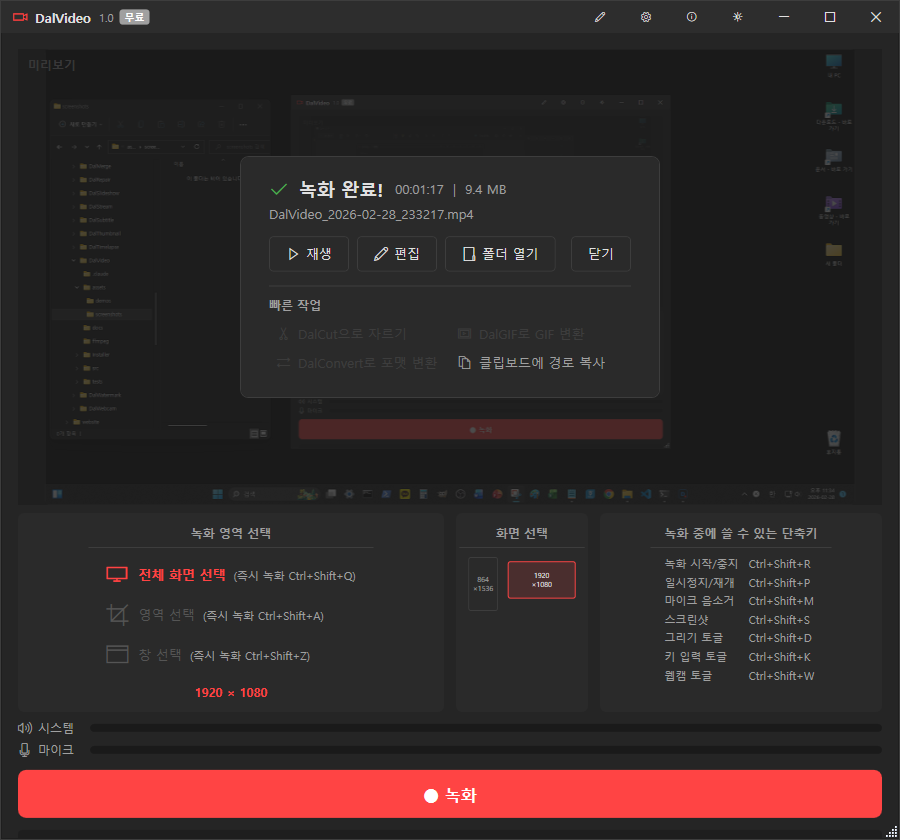This screenshot has height=840, width=900.
Task: Play the recording with 재생 button
Action: 308,254
